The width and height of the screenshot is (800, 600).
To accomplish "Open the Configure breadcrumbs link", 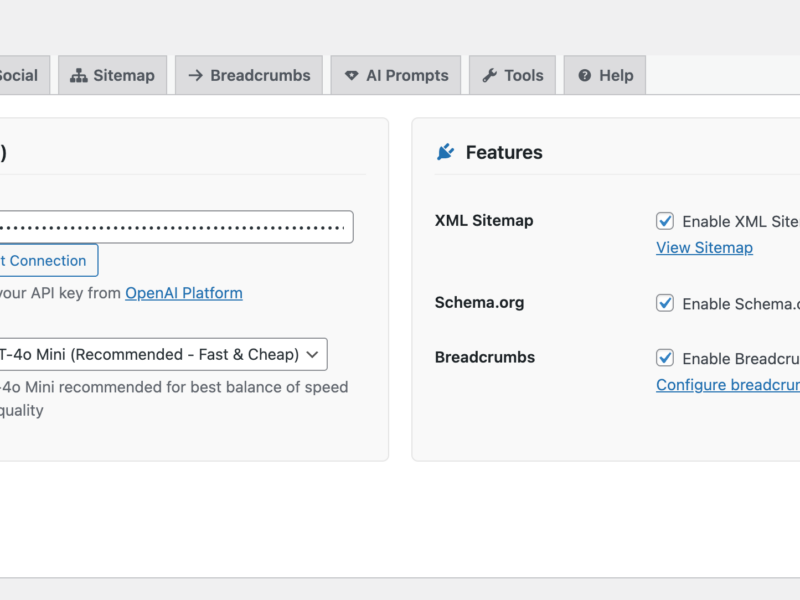I will 728,385.
